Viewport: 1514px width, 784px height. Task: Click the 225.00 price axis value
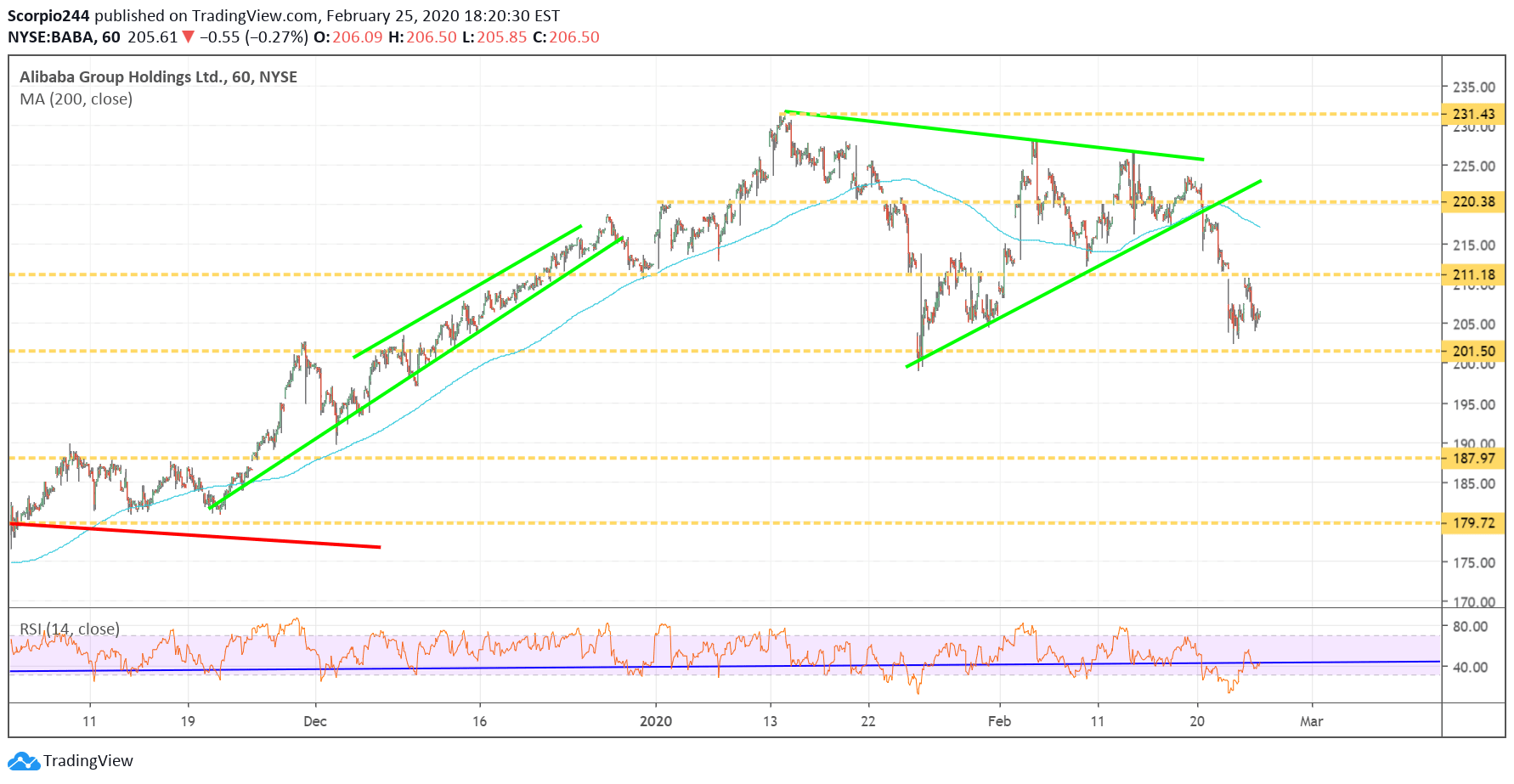pyautogui.click(x=1474, y=166)
